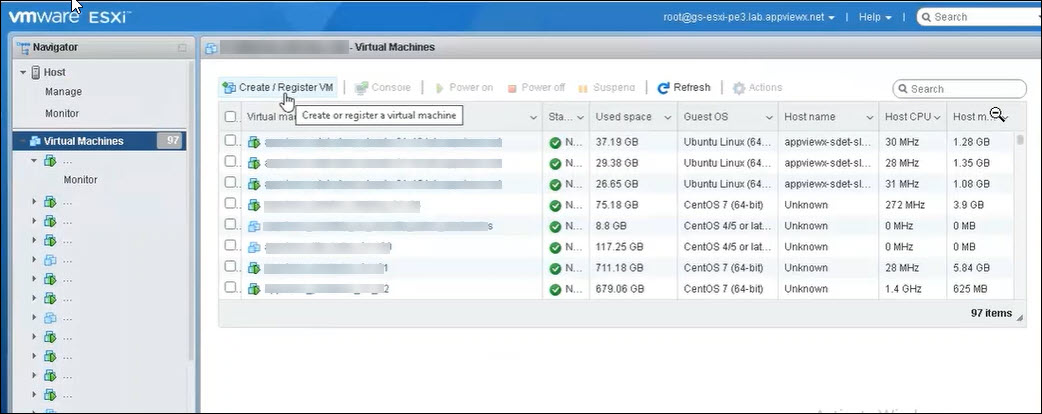Select Virtual Machines in Navigator

coord(84,141)
